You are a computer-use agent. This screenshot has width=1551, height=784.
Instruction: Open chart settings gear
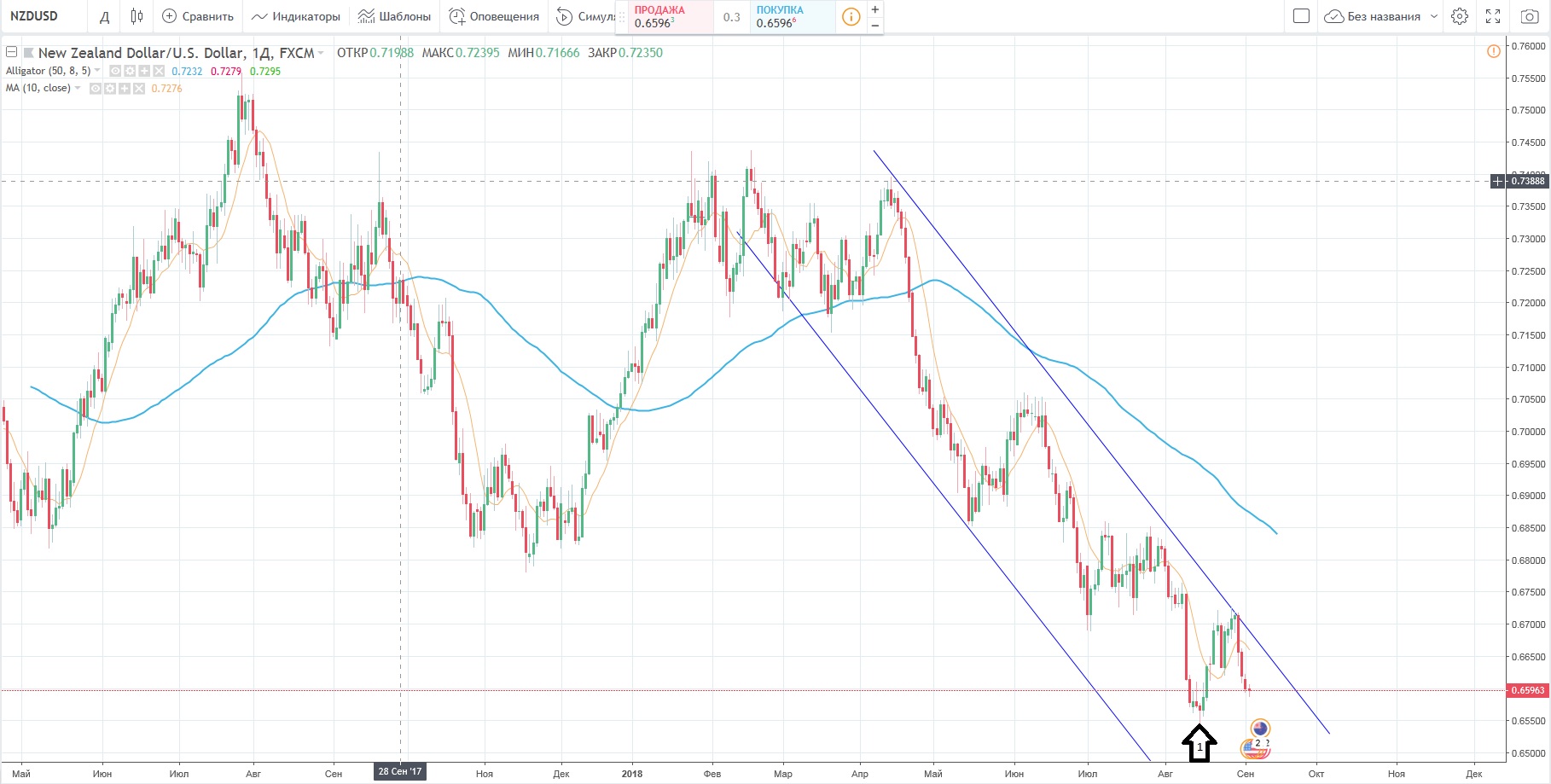[x=1460, y=16]
